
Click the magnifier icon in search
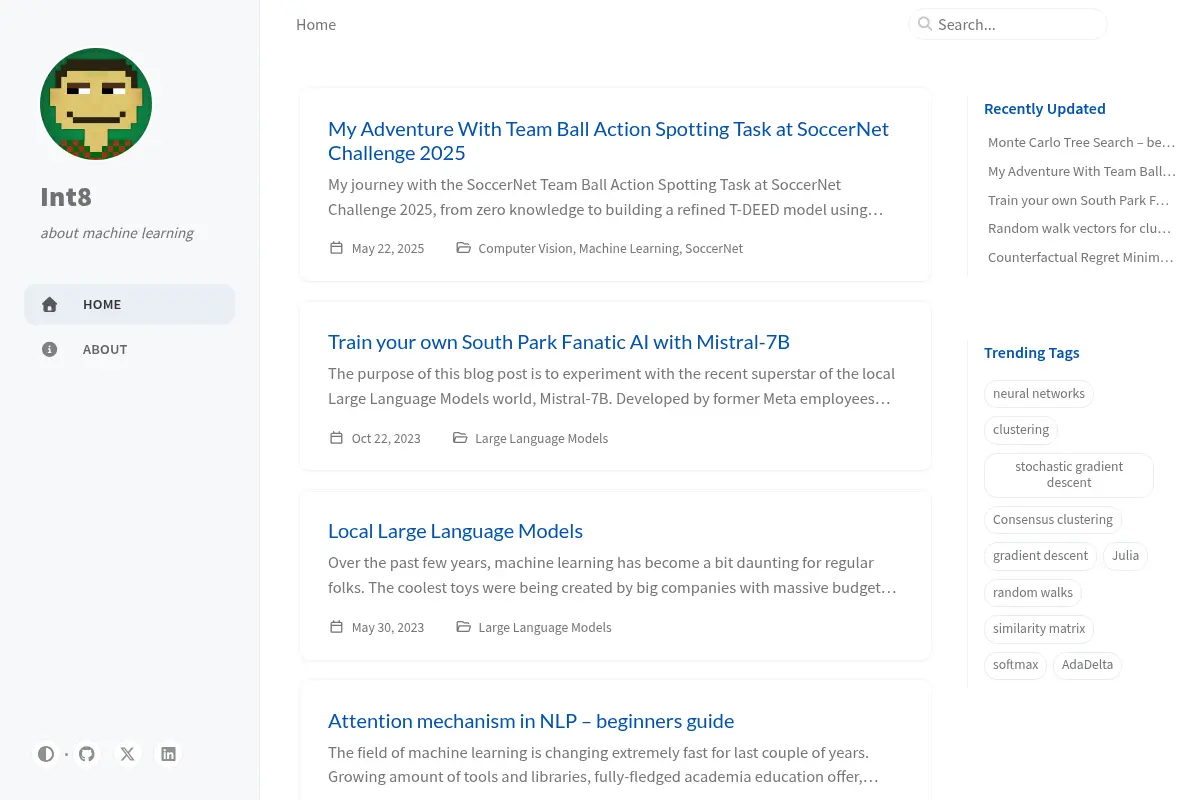click(x=925, y=24)
